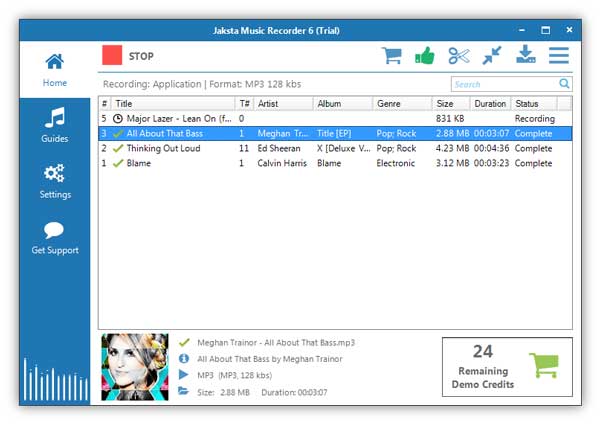Sort list by Artist column header
This screenshot has width=600, height=424.
(283, 104)
